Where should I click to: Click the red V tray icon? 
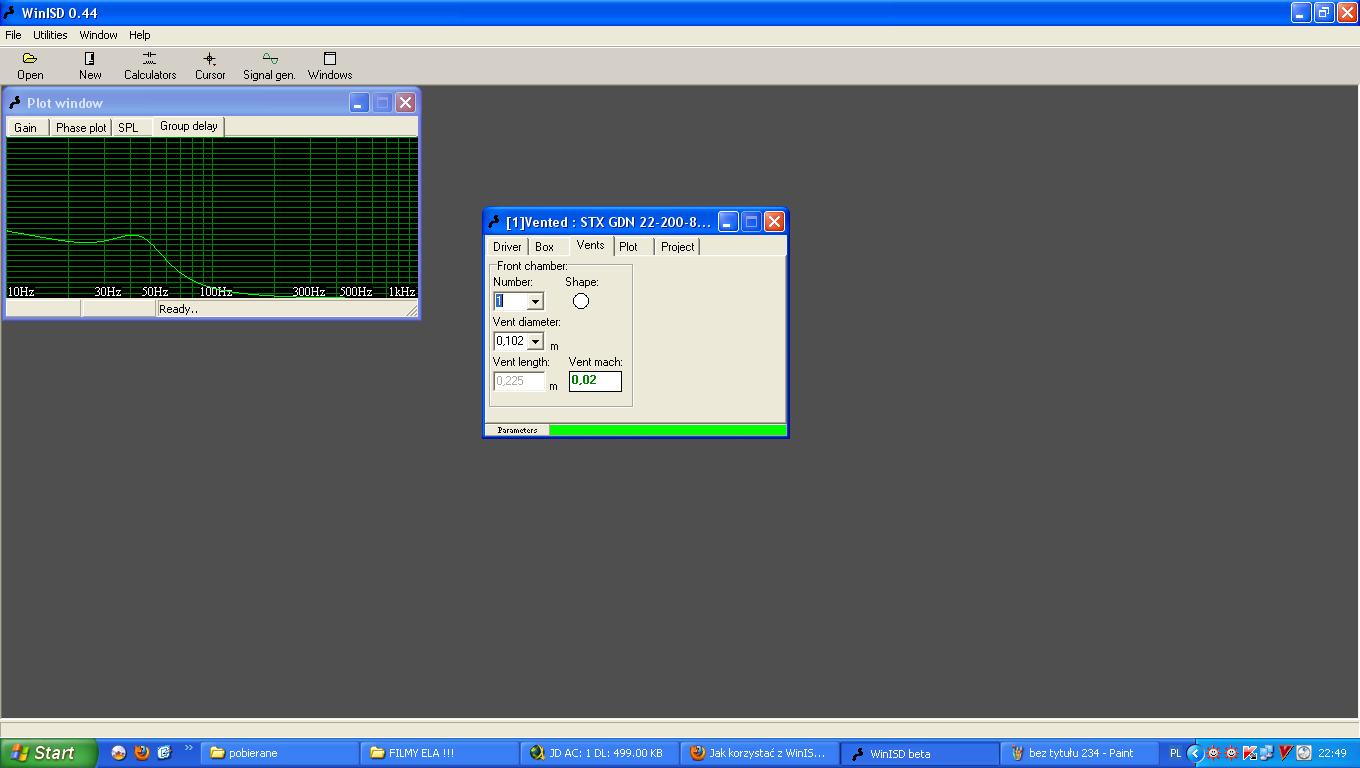tap(1286, 753)
